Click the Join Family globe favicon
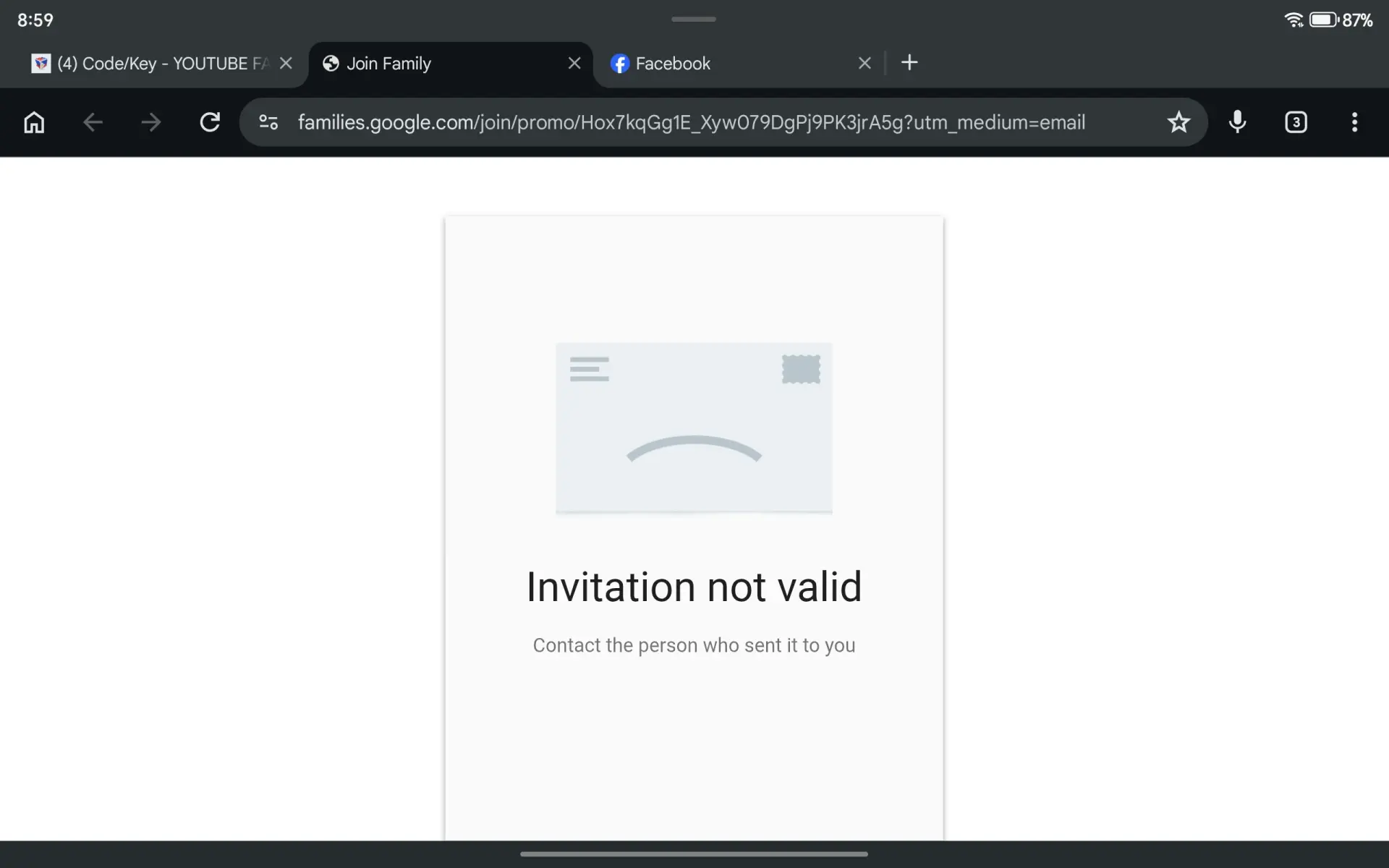 click(x=331, y=64)
